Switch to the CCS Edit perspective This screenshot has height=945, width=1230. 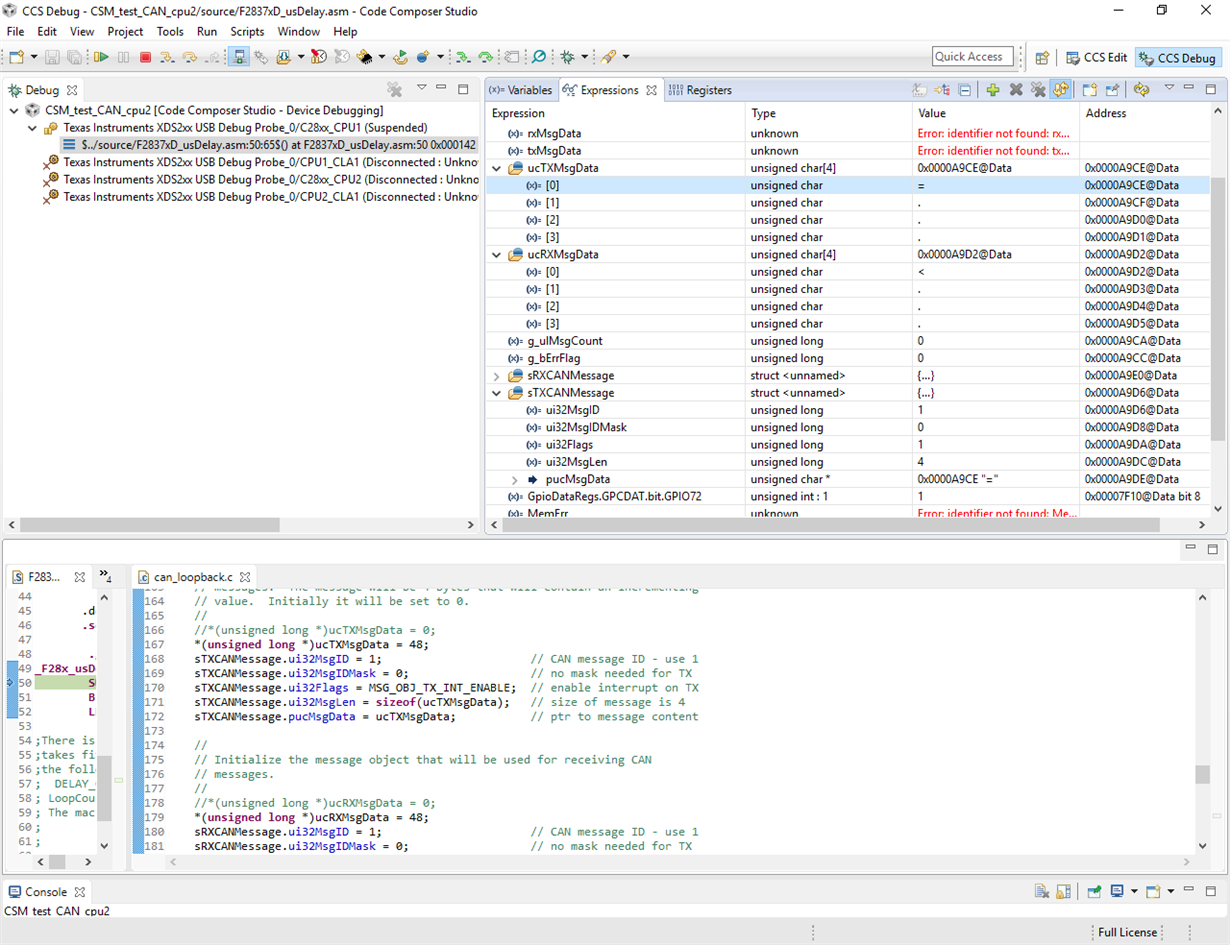click(x=1097, y=58)
